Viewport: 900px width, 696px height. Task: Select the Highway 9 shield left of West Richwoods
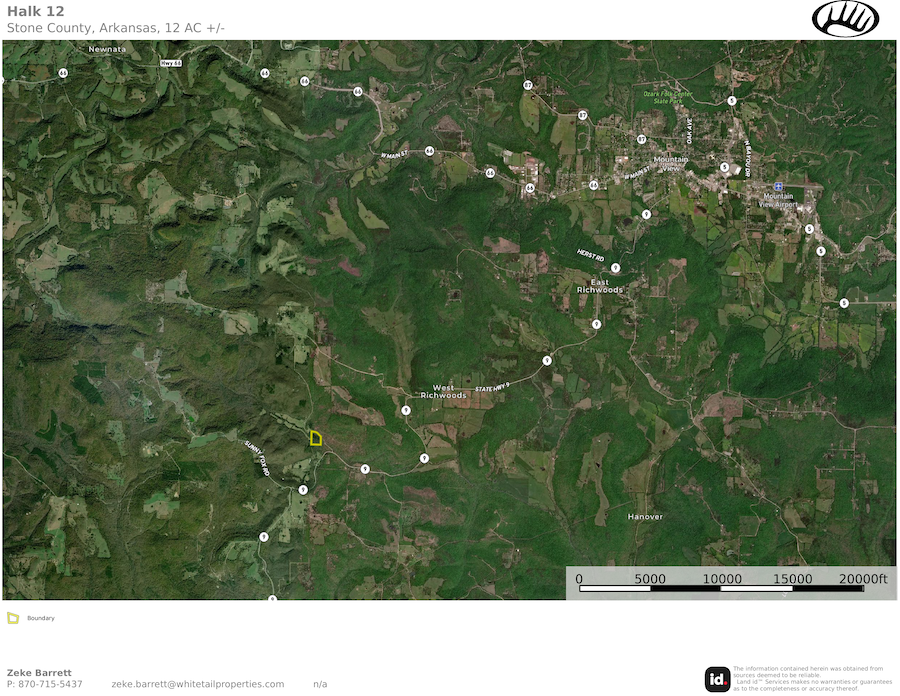tap(406, 410)
